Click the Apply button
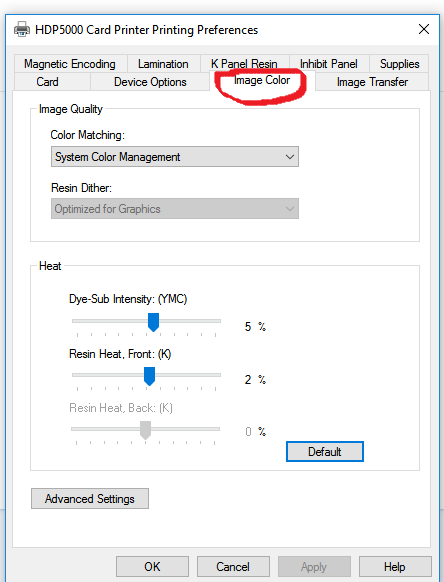Viewport: 444px width, 582px height. [x=314, y=567]
